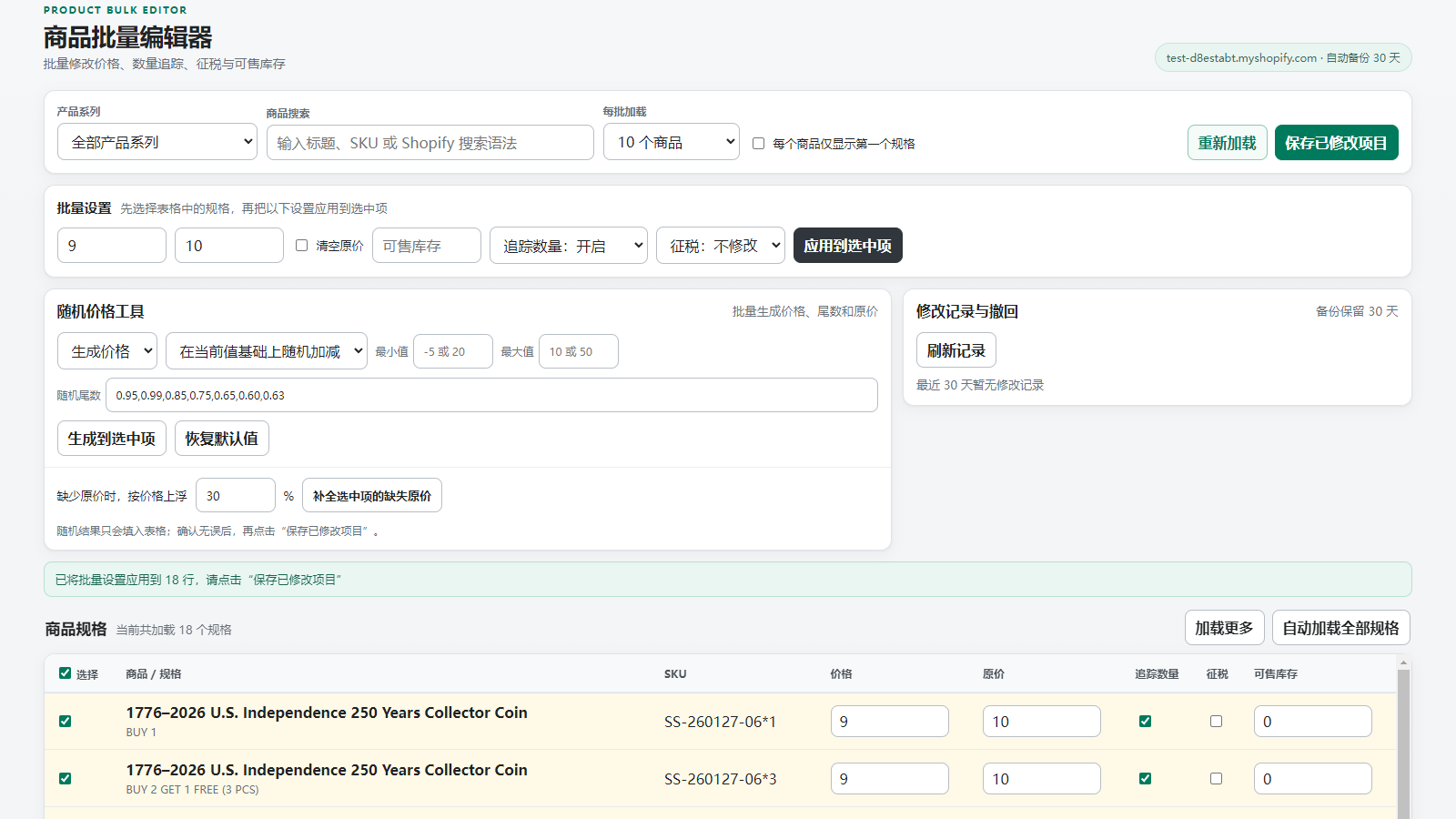The height and width of the screenshot is (819, 1456).
Task: Focus 可售库存 field for SS-260127-06*1
Action: [x=1313, y=722]
